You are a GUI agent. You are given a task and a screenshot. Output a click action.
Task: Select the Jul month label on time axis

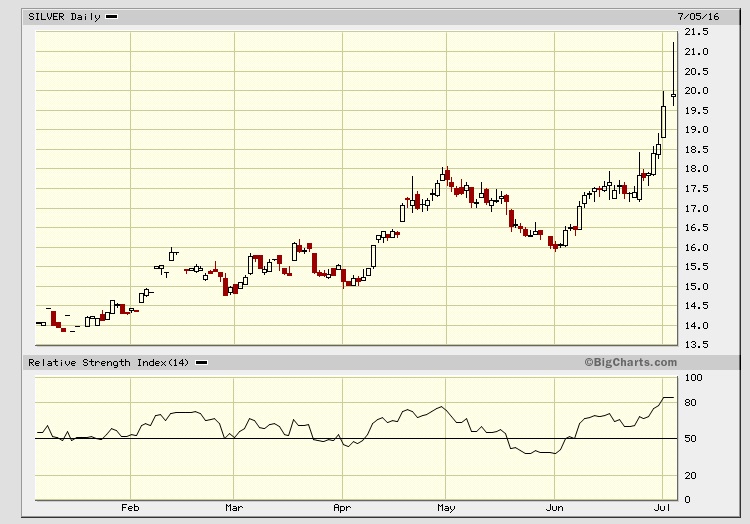tap(660, 507)
